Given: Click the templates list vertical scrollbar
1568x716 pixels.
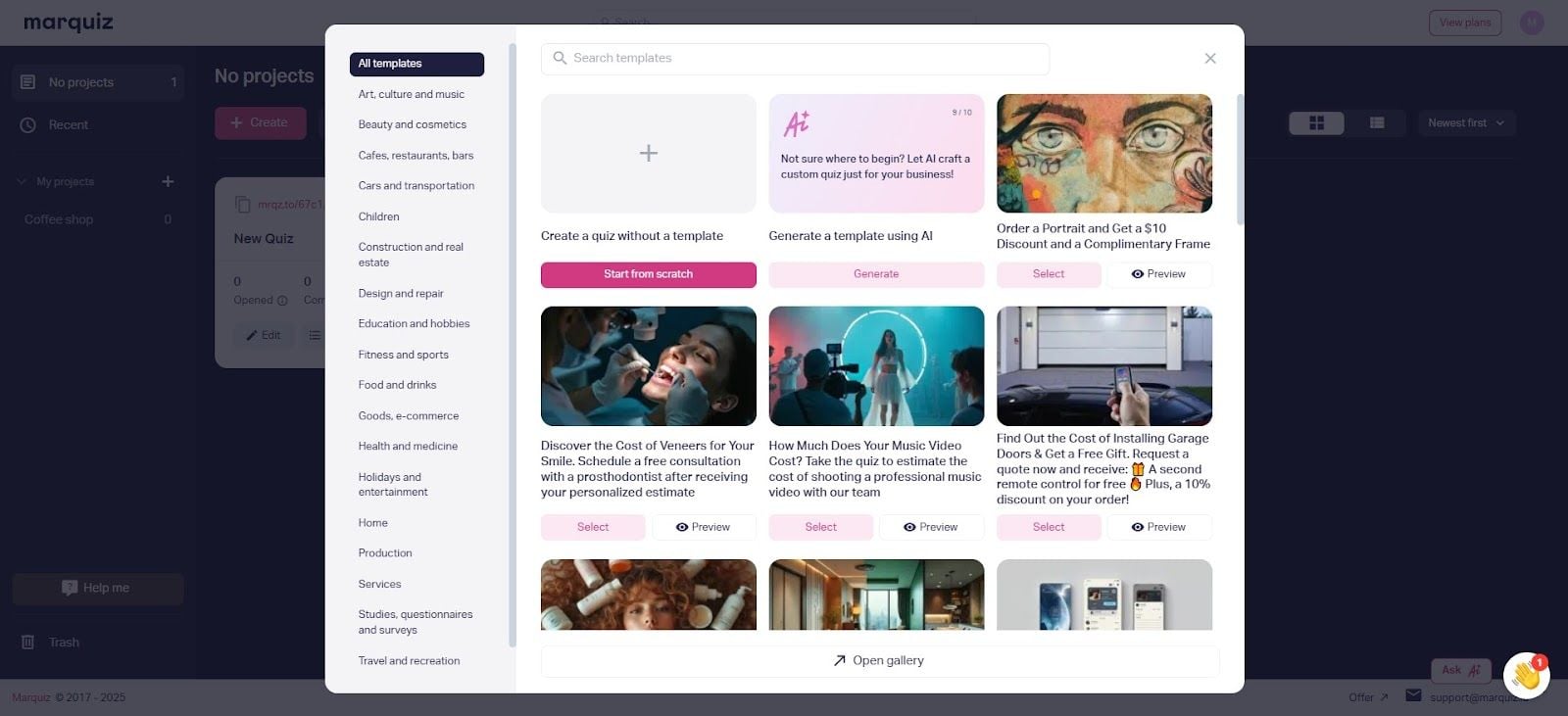Looking at the screenshot, I should point(1240,160).
